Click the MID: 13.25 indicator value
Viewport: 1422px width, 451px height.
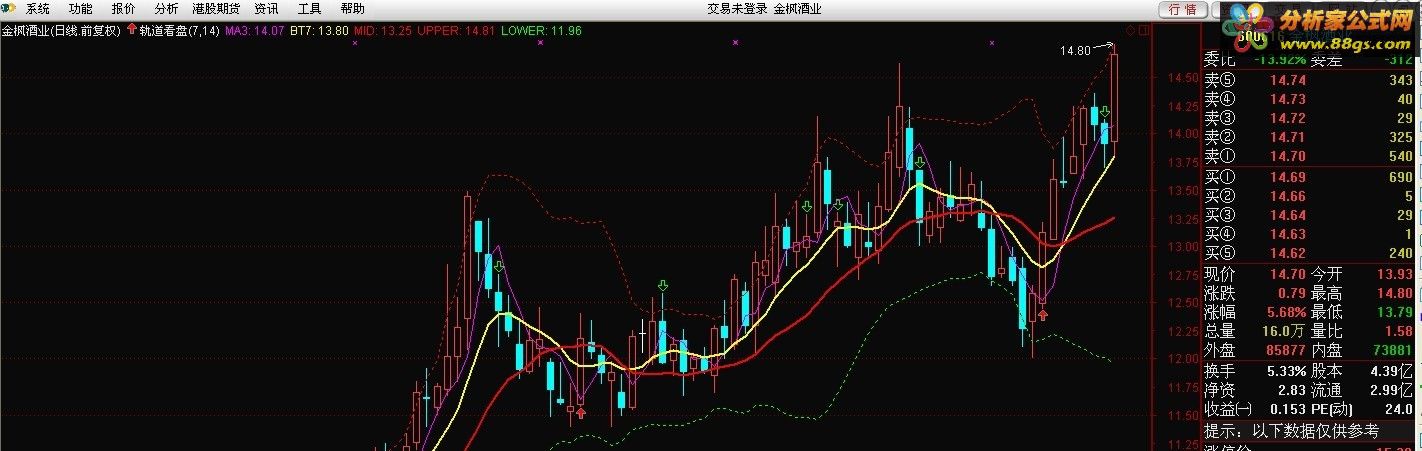tap(383, 31)
